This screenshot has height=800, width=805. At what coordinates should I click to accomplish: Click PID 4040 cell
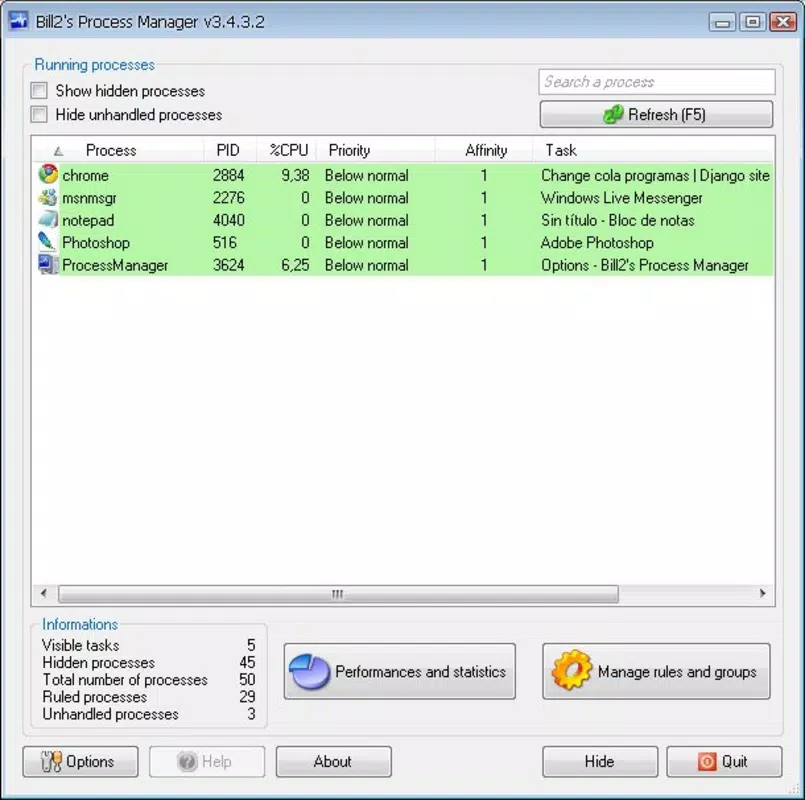click(x=228, y=220)
